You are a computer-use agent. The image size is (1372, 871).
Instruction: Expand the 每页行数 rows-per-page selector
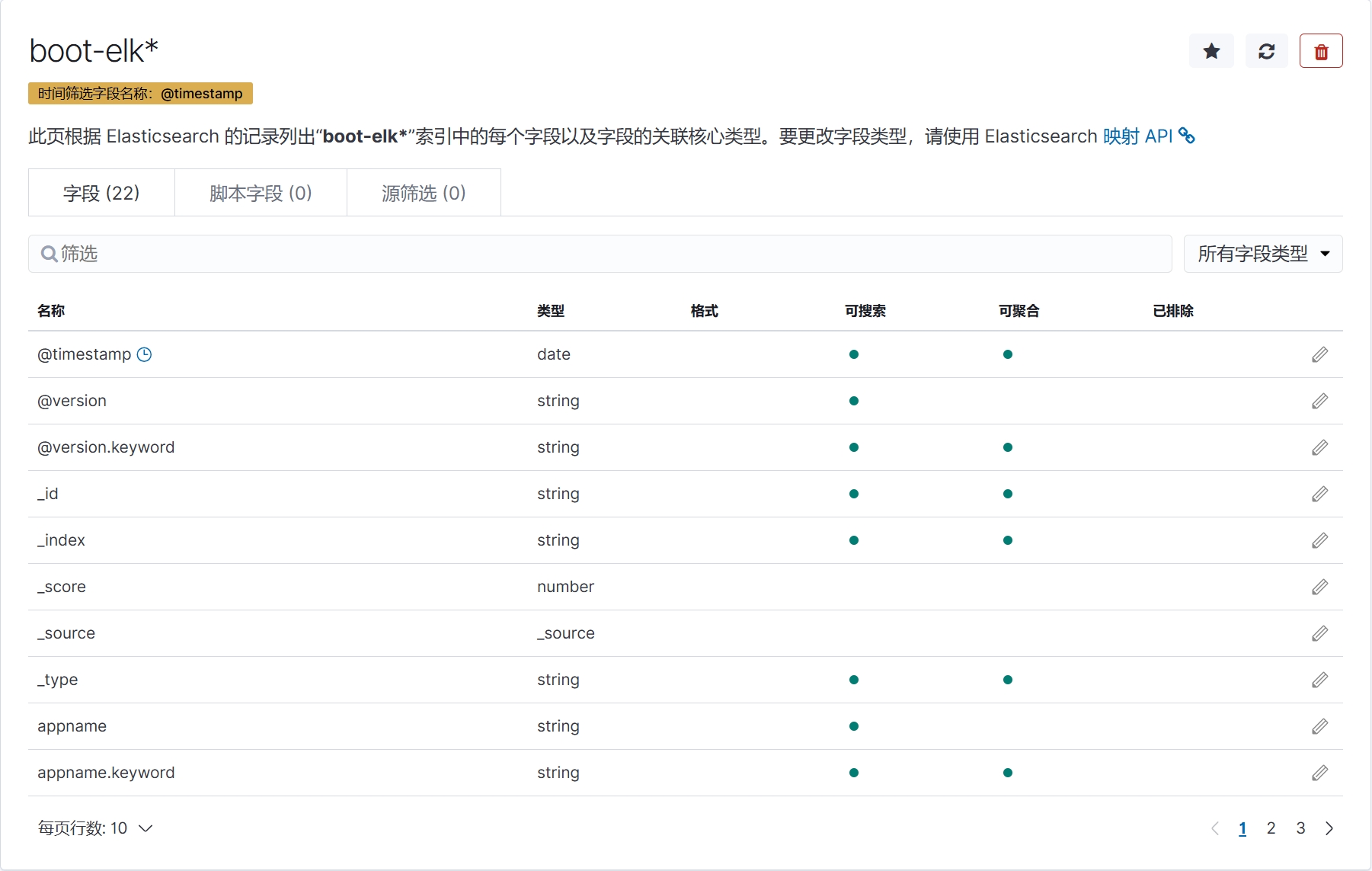pos(95,828)
